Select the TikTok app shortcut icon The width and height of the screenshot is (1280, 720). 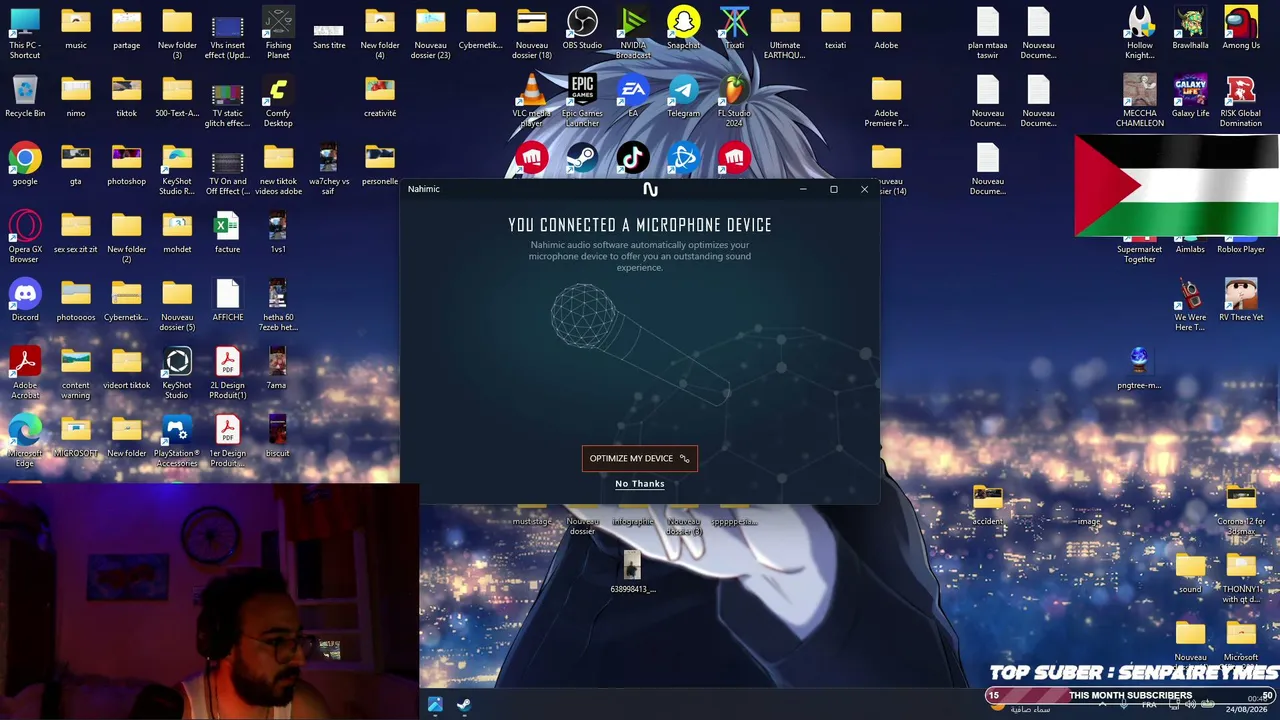[x=633, y=158]
